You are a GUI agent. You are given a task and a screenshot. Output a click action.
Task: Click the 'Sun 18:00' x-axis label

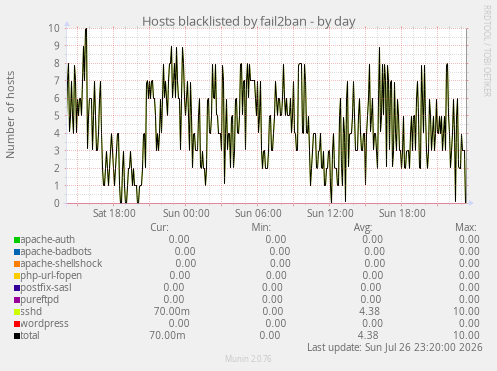[402, 213]
